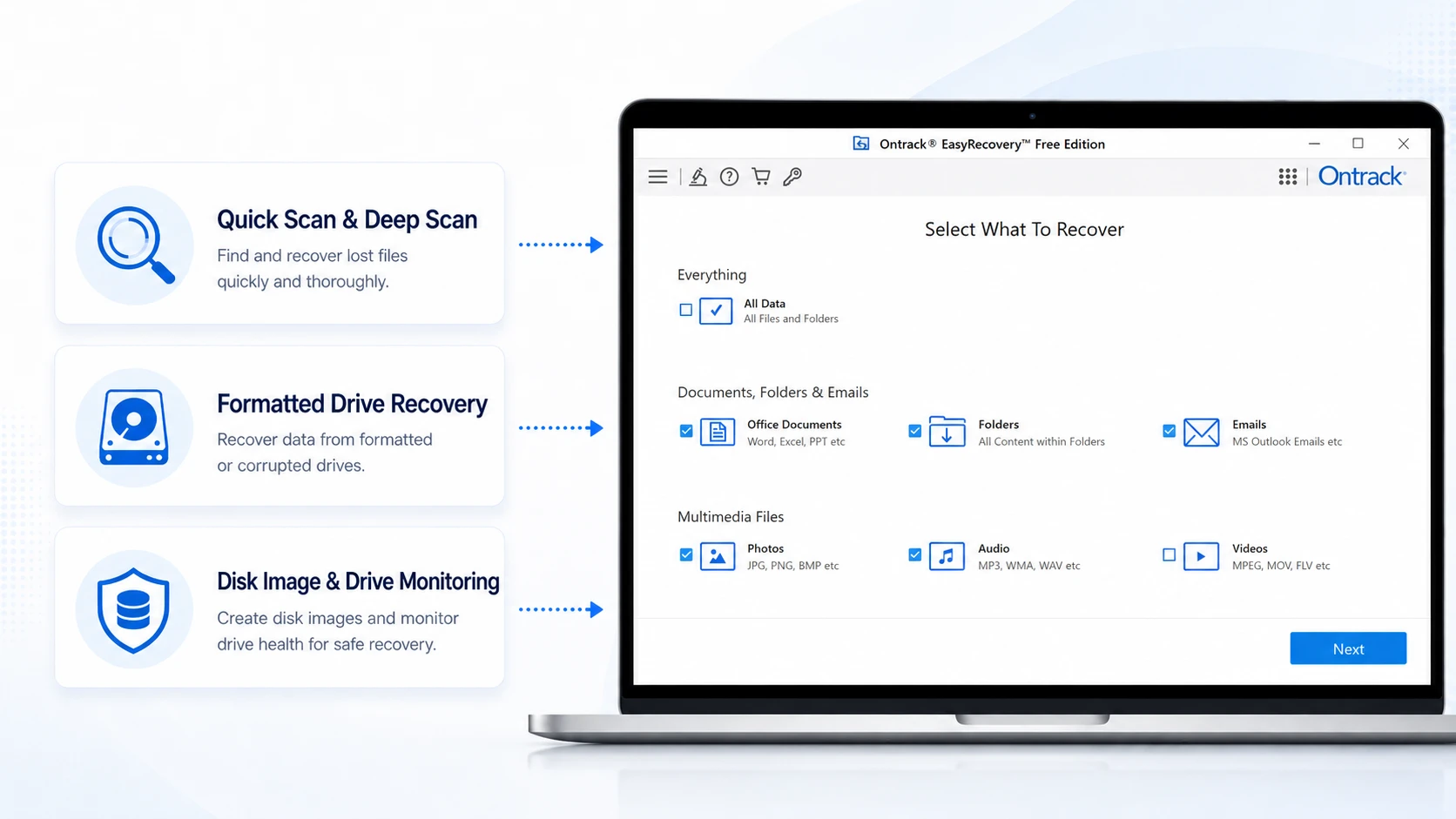The image size is (1456, 819).
Task: Click the 'Multimedia Files' section heading
Action: [731, 517]
